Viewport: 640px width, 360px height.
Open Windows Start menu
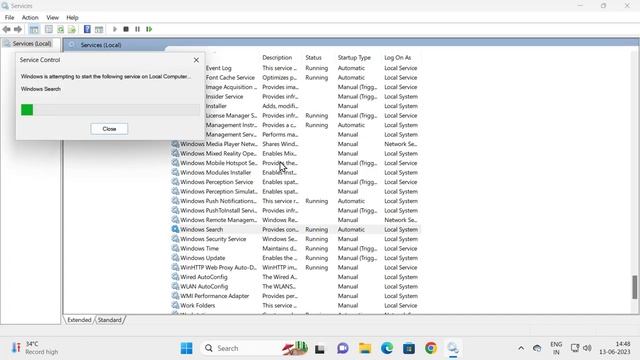point(187,348)
